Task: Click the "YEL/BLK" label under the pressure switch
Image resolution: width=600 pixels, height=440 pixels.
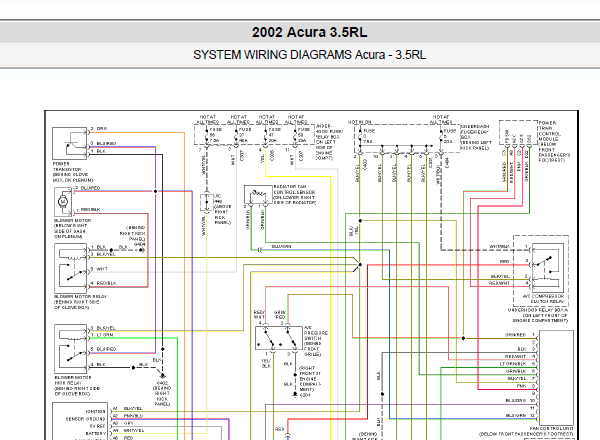Action: pyautogui.click(x=266, y=363)
